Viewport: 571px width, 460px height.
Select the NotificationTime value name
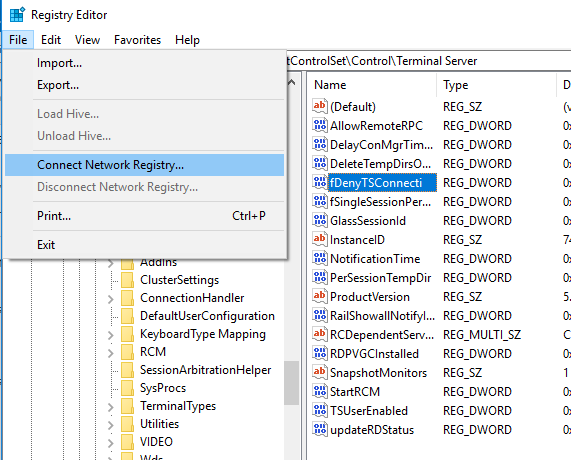click(x=375, y=259)
